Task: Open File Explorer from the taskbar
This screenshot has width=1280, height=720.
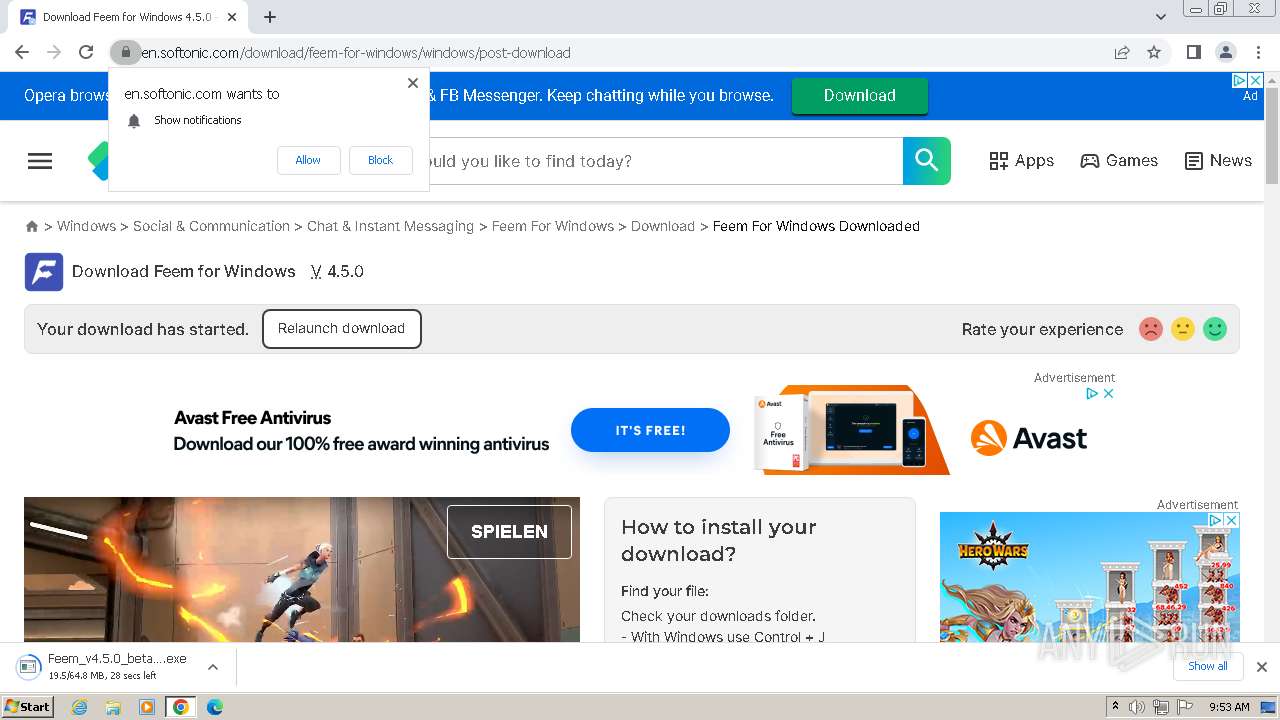Action: 113,707
